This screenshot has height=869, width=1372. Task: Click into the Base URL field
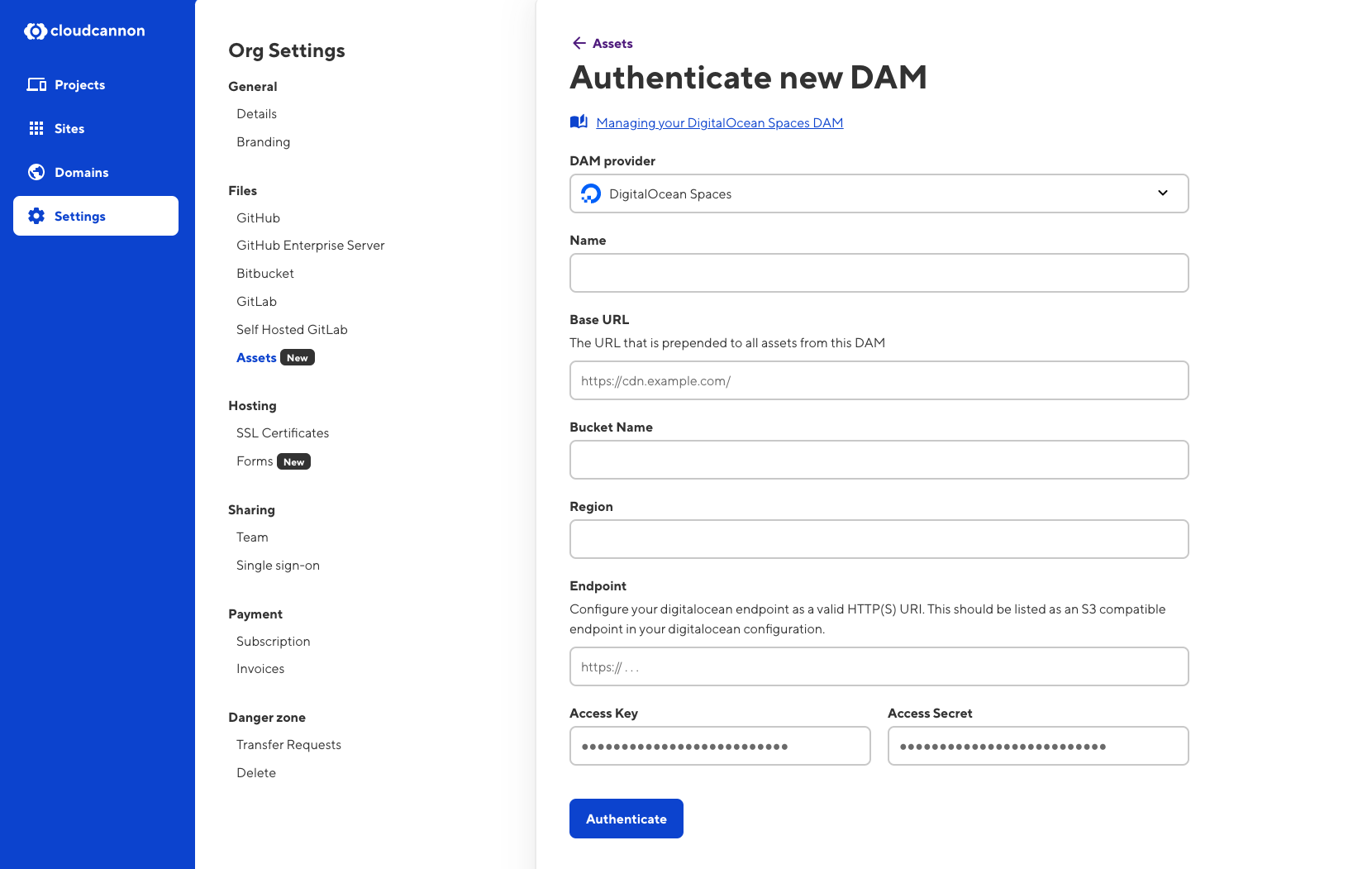(878, 380)
